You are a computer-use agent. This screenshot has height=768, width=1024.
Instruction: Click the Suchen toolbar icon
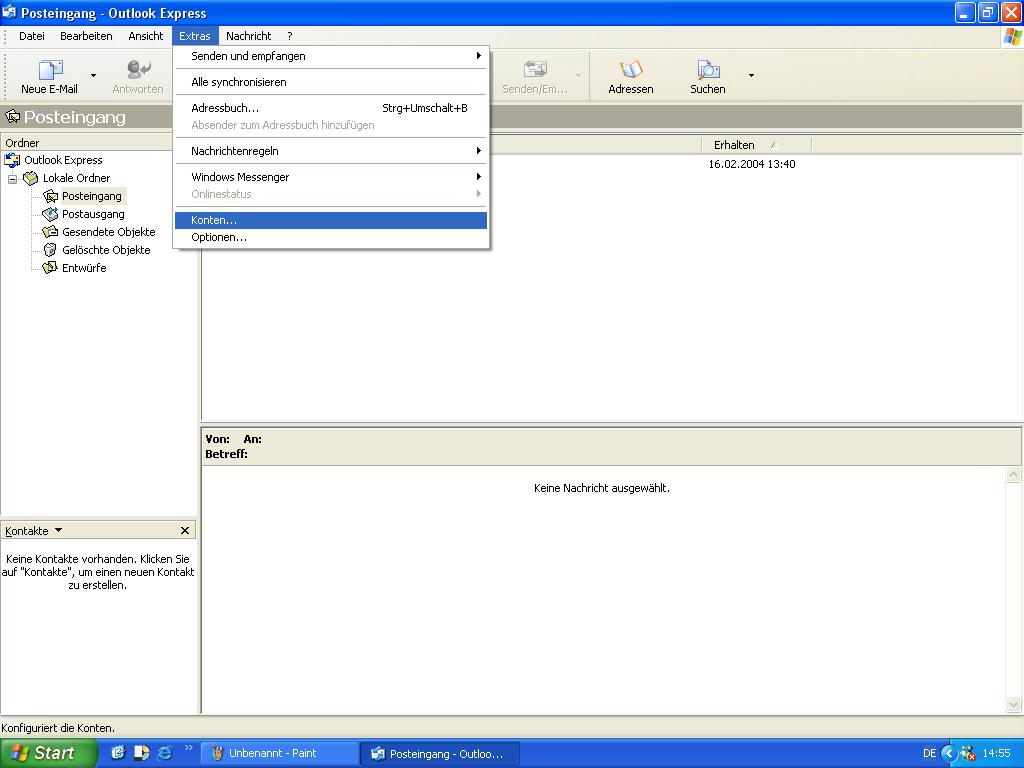[x=708, y=69]
